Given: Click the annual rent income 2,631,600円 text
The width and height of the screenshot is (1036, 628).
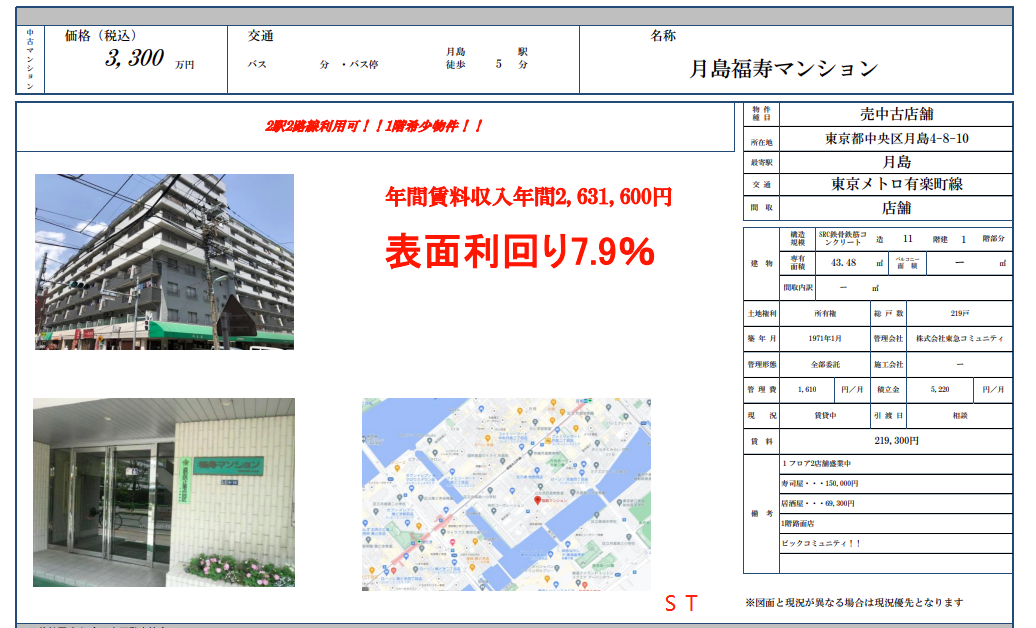Looking at the screenshot, I should (x=528, y=197).
